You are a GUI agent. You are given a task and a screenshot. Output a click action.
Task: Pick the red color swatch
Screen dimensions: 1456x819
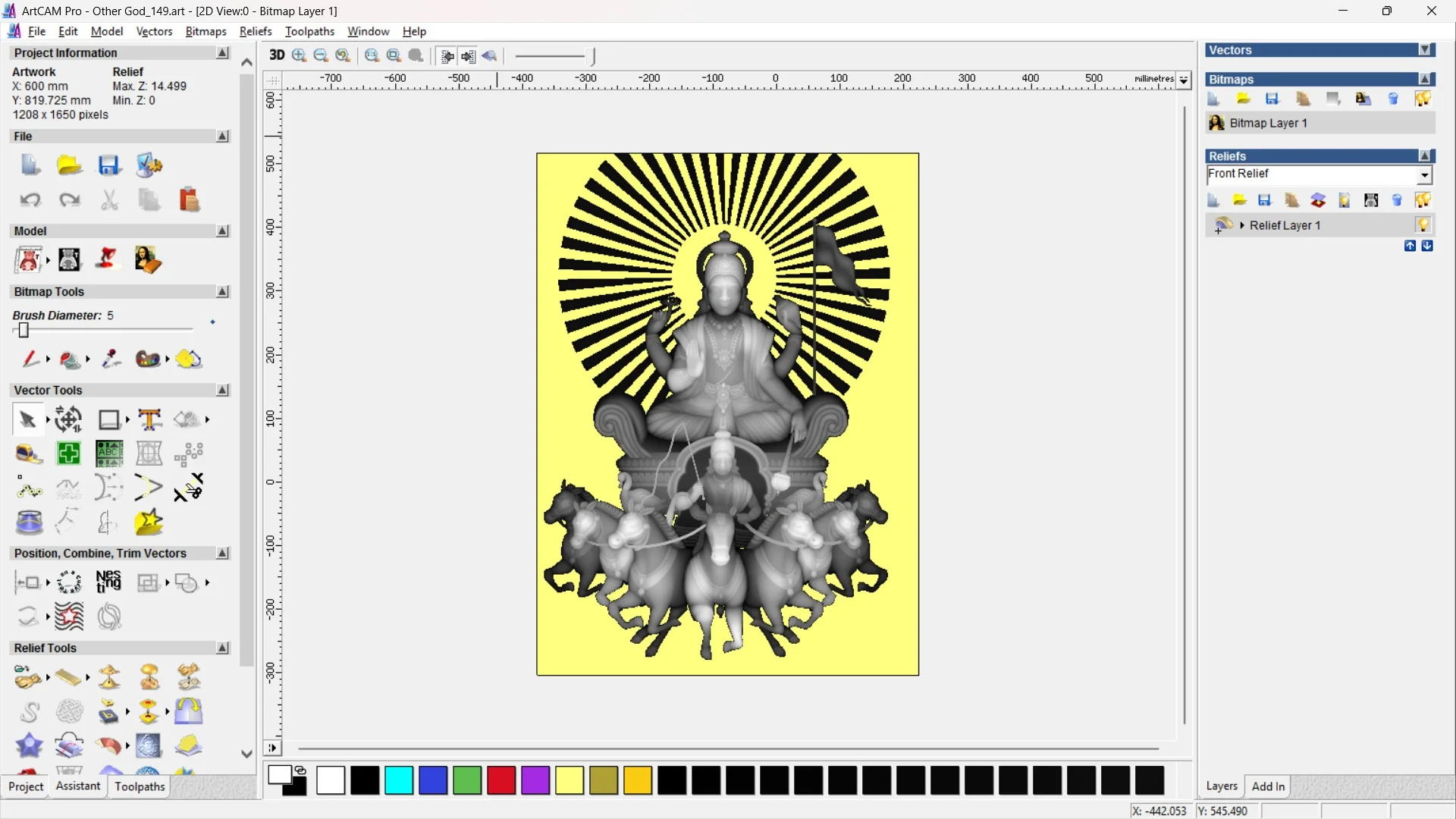500,781
